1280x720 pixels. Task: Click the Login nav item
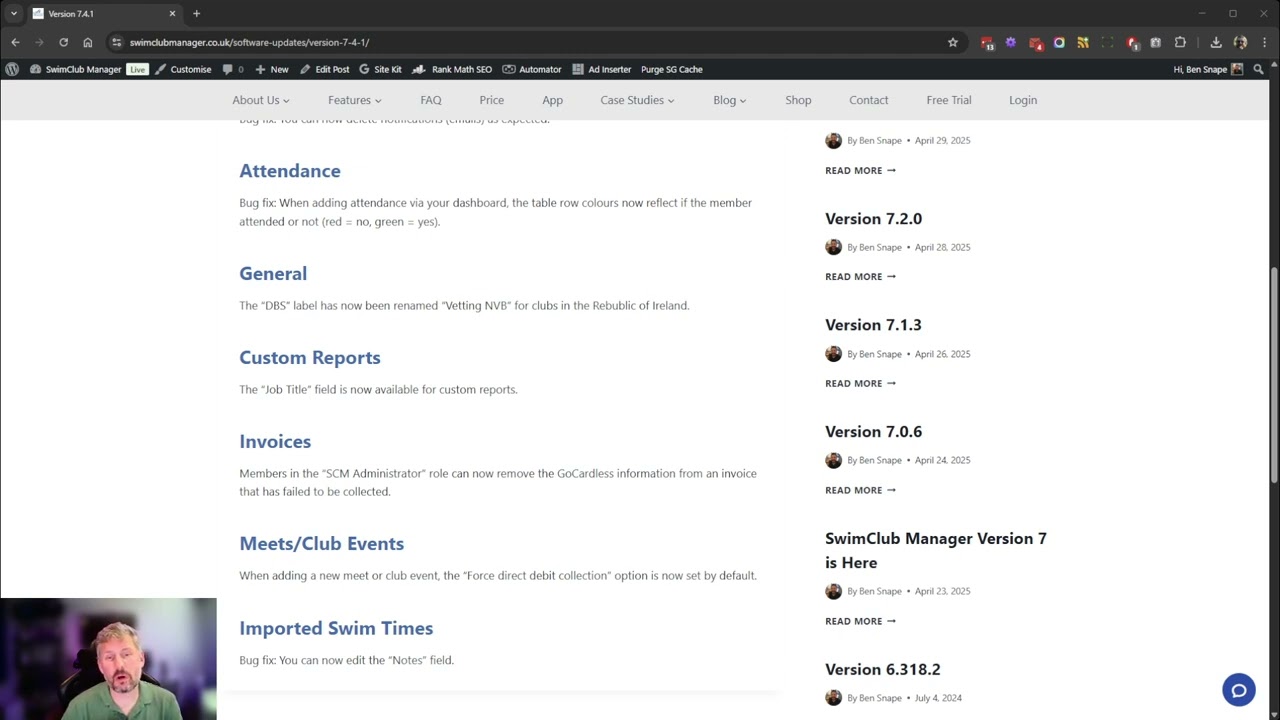(1023, 100)
